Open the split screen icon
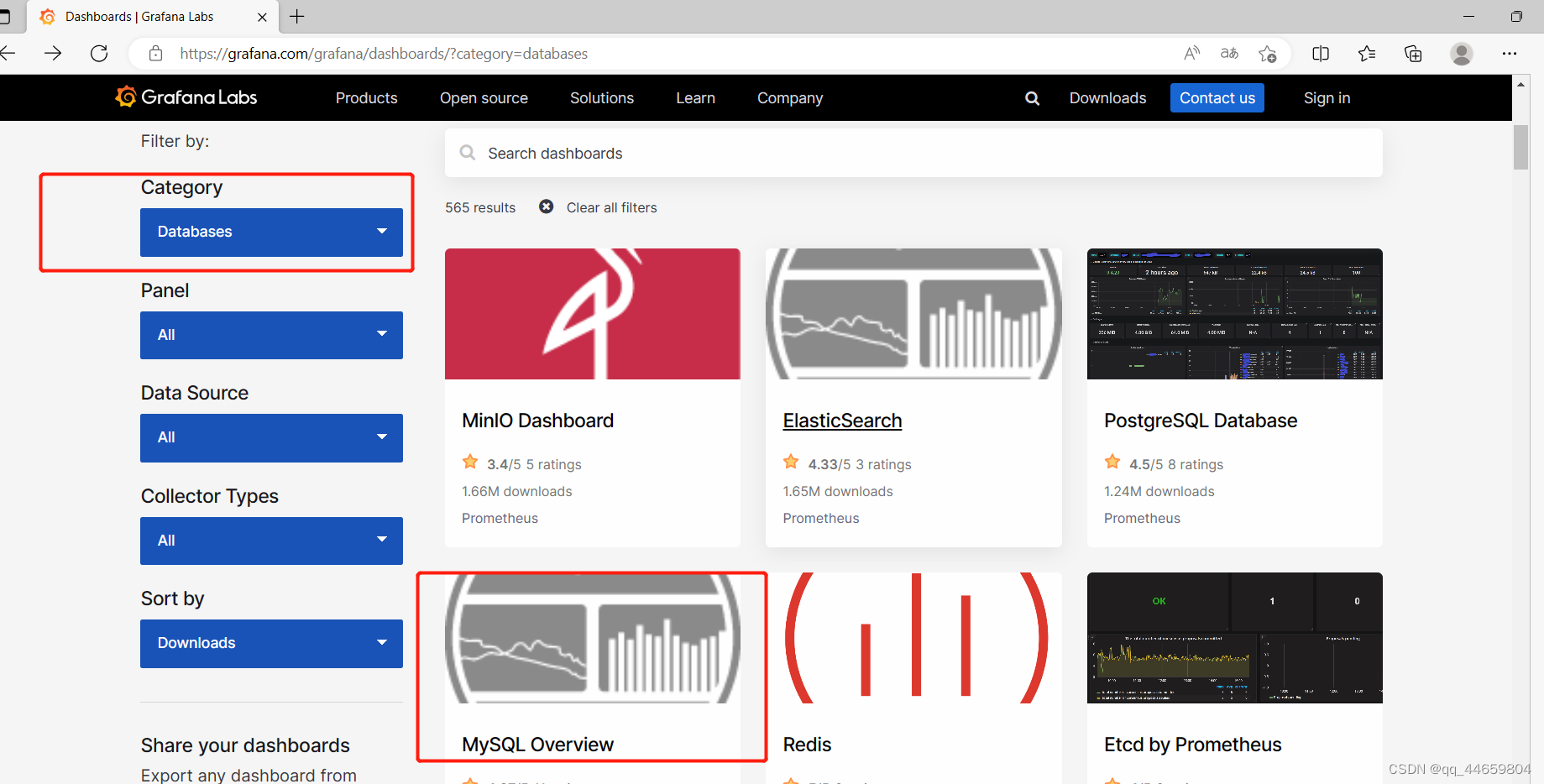Viewport: 1544px width, 784px height. 1321,54
